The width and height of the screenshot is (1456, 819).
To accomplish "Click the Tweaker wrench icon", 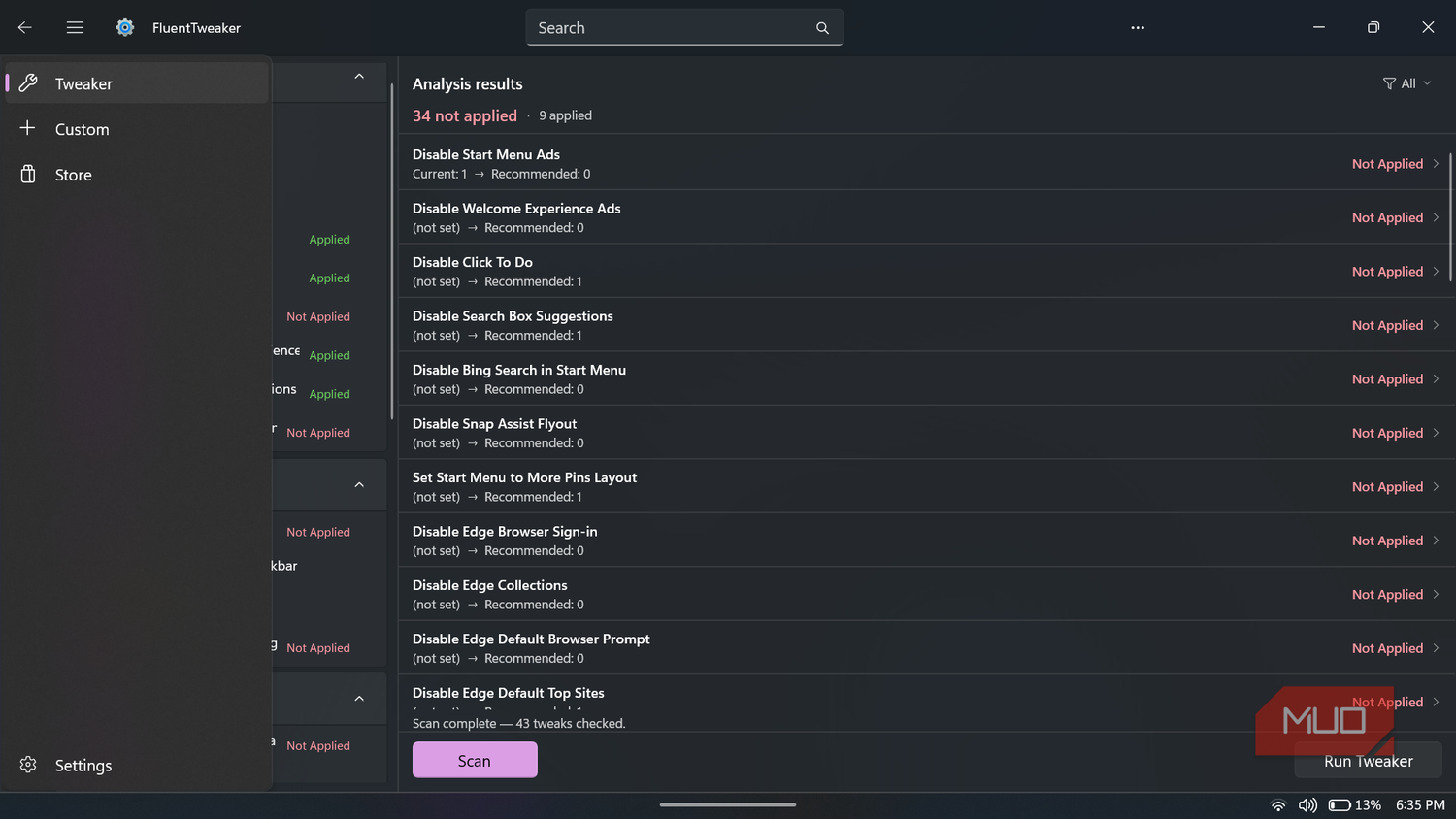I will pos(28,83).
